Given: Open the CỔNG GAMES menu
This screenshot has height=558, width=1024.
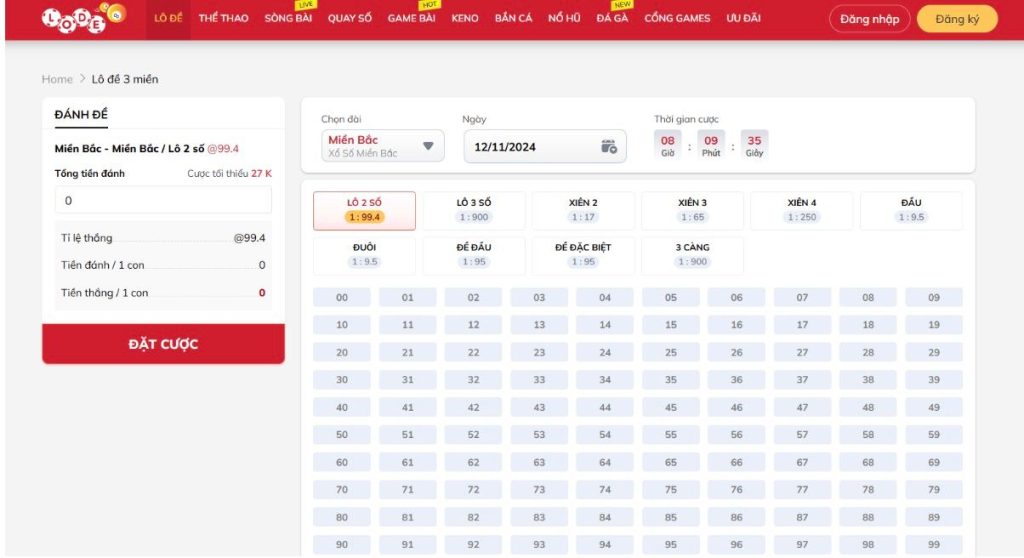Looking at the screenshot, I should coord(677,18).
